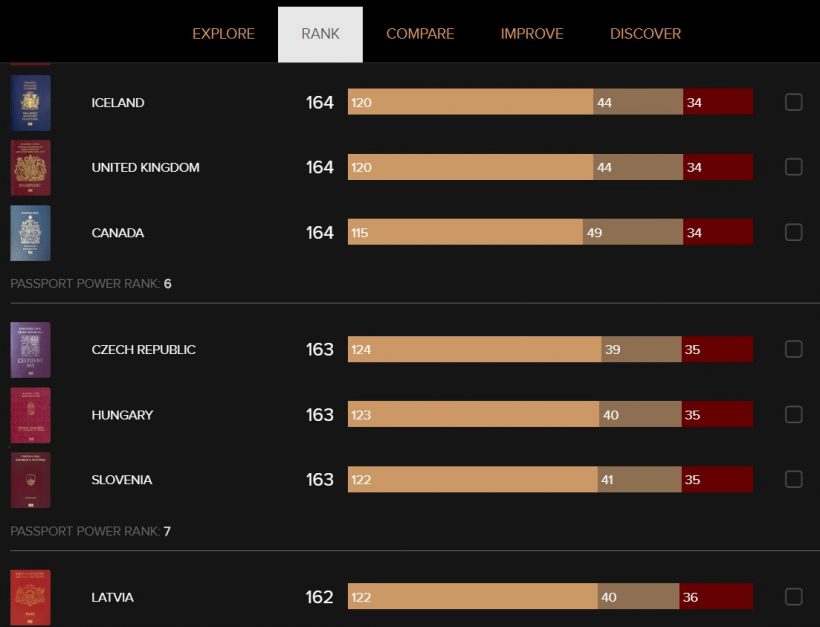
Task: Open the Discover tab
Action: click(x=645, y=34)
